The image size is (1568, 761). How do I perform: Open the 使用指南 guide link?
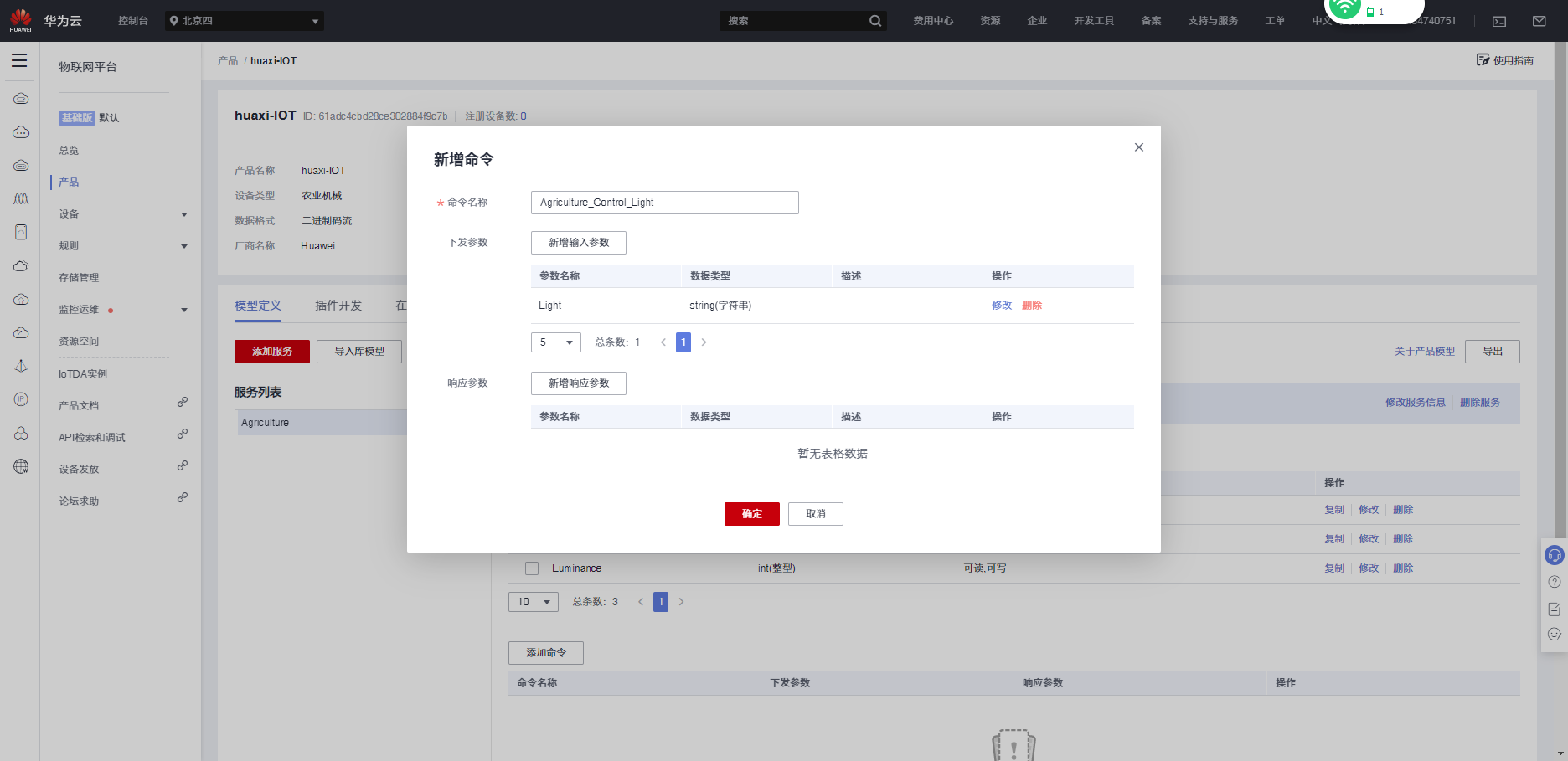[x=1505, y=60]
